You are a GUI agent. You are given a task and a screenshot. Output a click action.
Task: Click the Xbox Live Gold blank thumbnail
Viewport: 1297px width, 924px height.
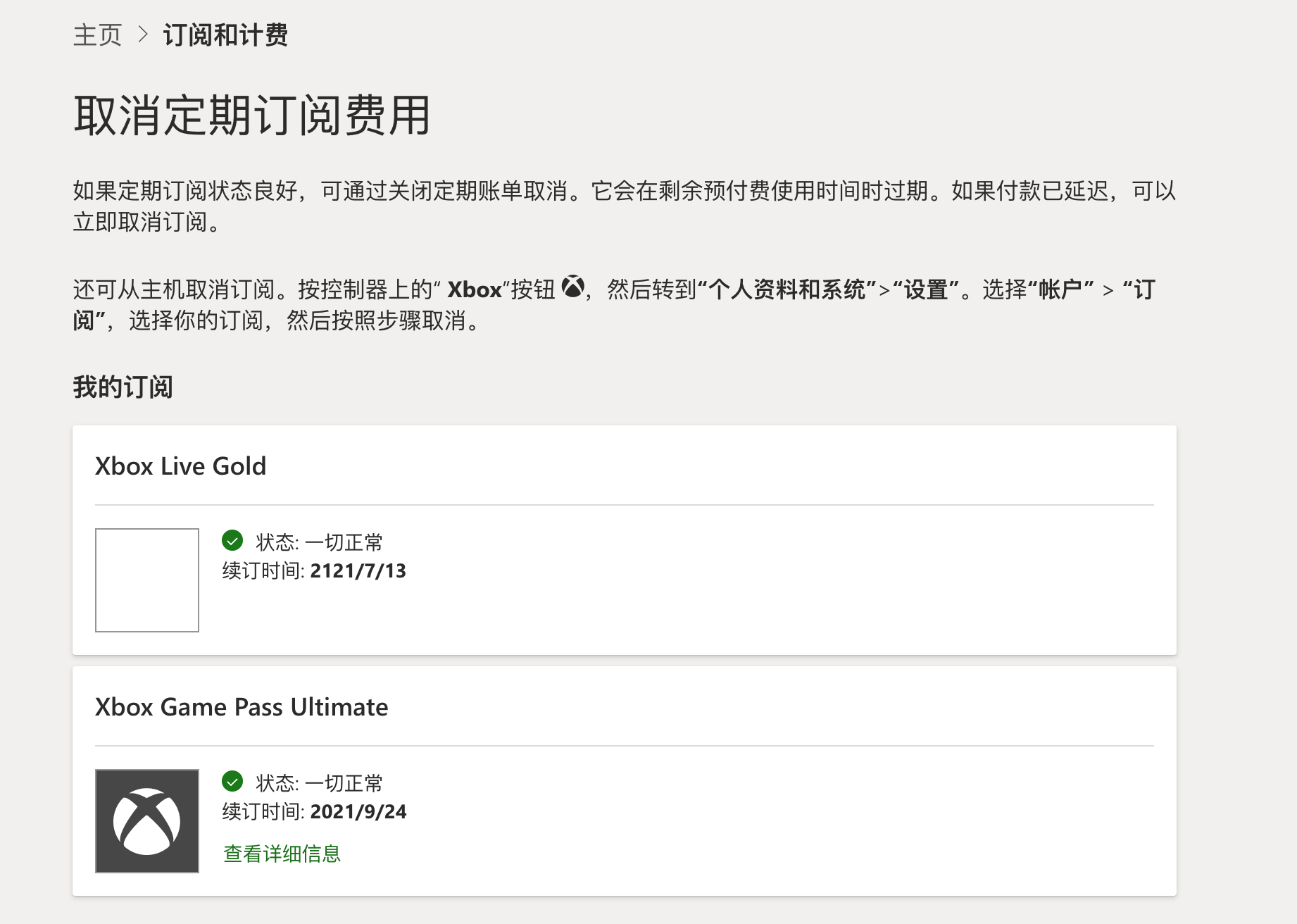point(147,580)
